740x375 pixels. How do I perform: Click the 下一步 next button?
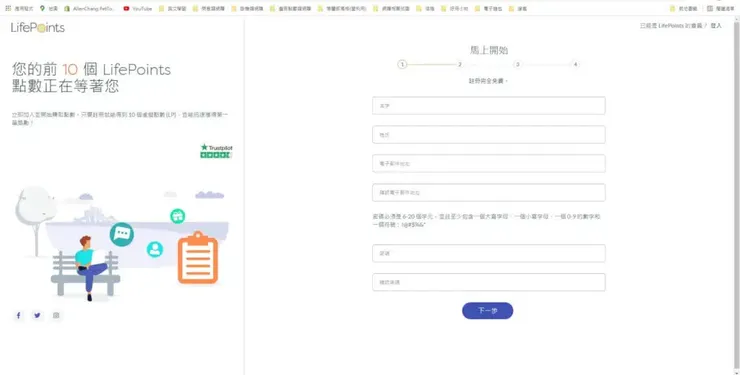pyautogui.click(x=488, y=311)
